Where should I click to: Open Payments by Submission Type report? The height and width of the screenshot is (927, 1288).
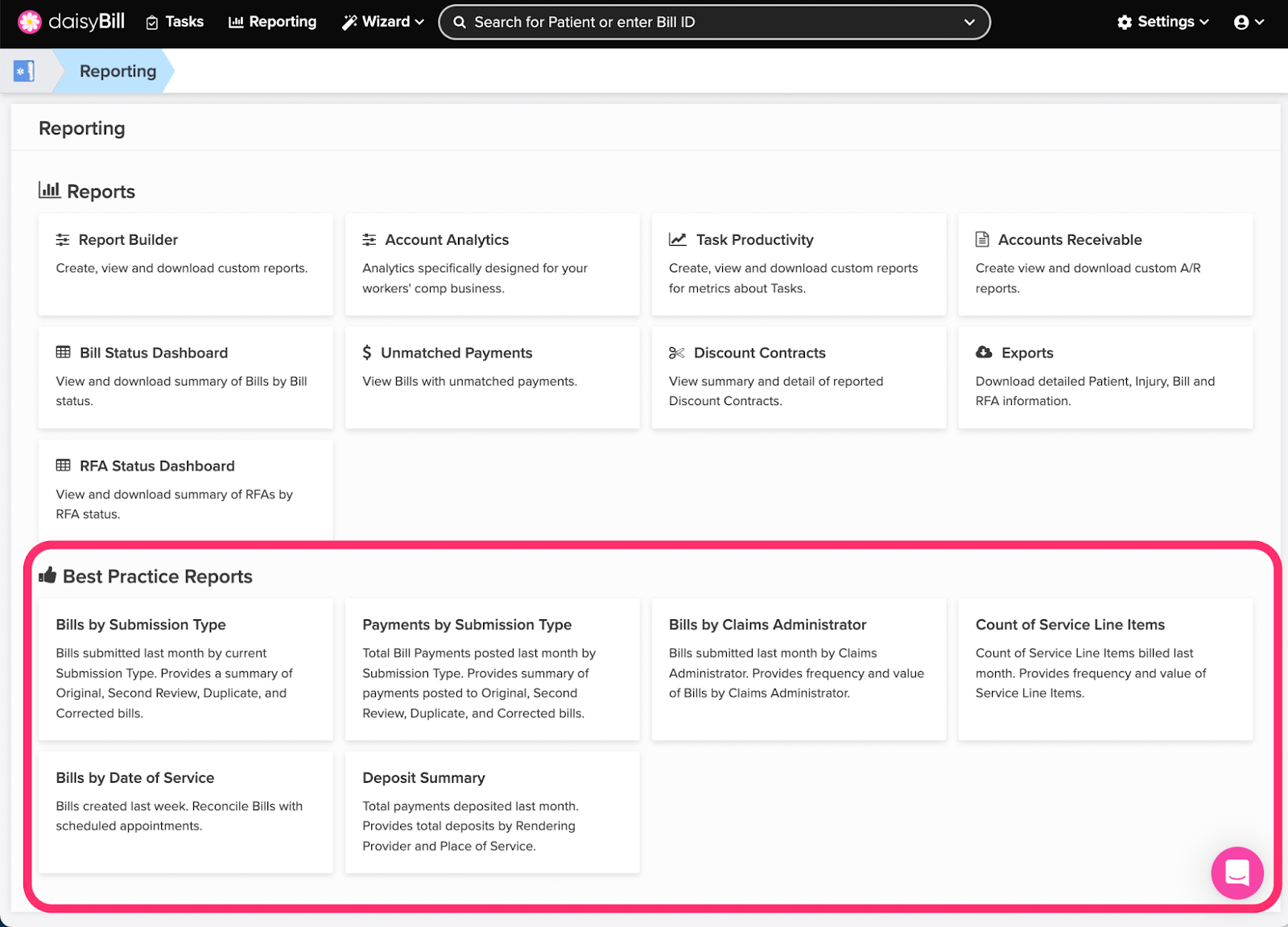pos(493,669)
